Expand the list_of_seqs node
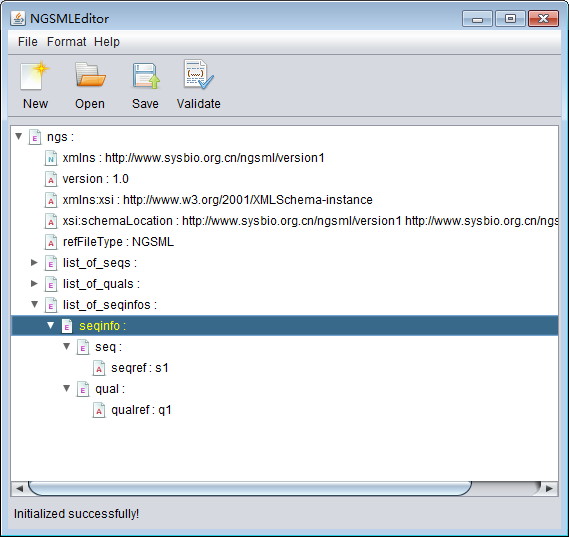Image resolution: width=569 pixels, height=537 pixels. [x=34, y=262]
